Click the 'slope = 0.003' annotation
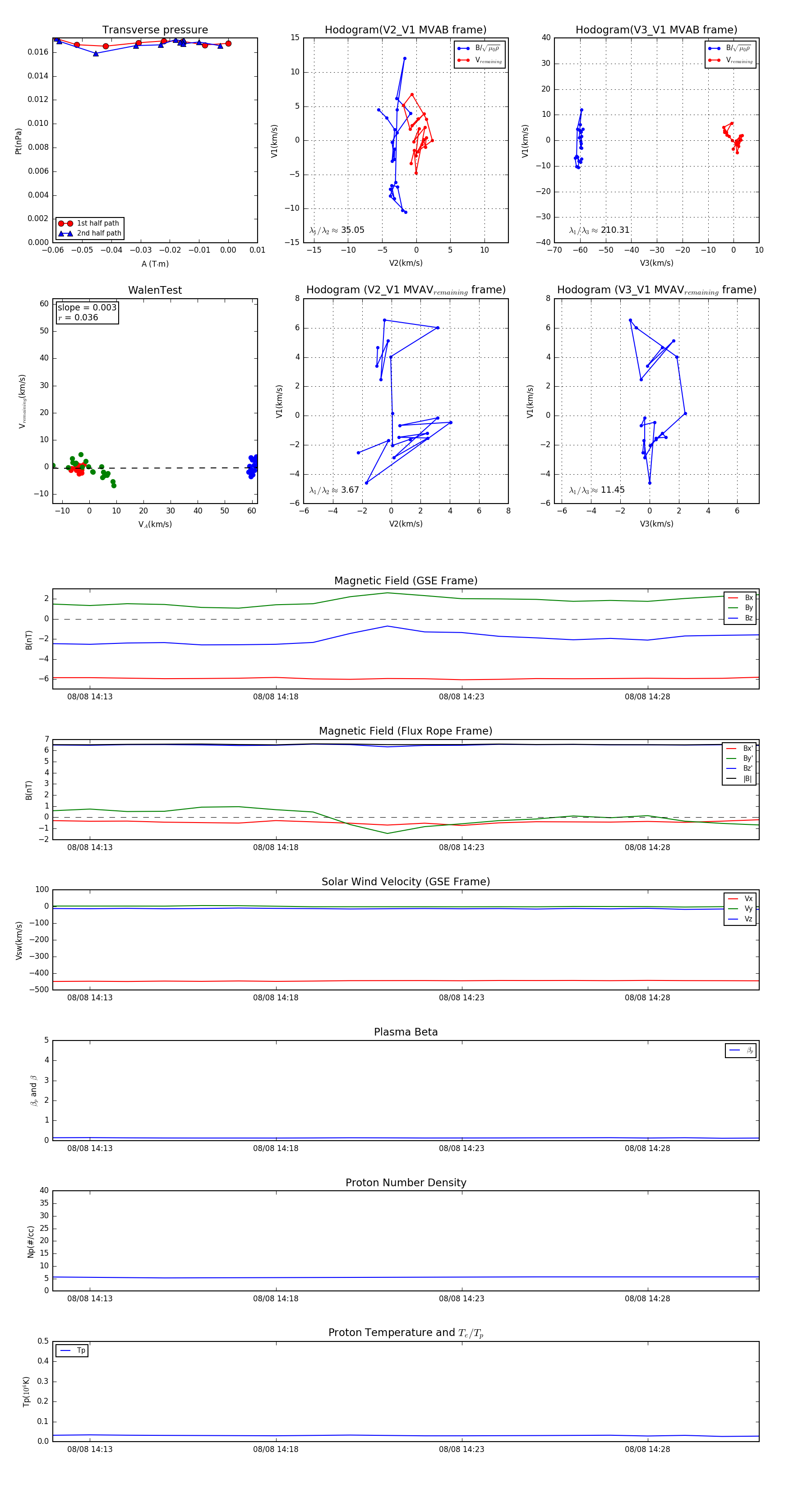This screenshot has width=812, height=1489. click(x=87, y=308)
